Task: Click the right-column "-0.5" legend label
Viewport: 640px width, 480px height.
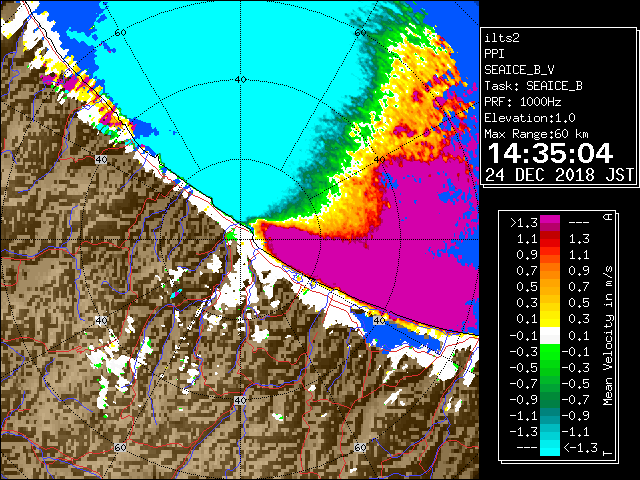Action: point(576,384)
